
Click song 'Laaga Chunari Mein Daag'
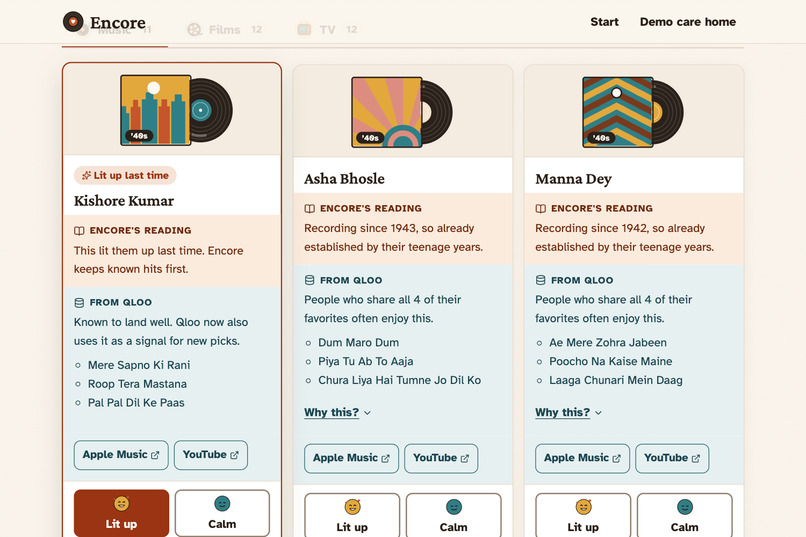[x=616, y=380]
